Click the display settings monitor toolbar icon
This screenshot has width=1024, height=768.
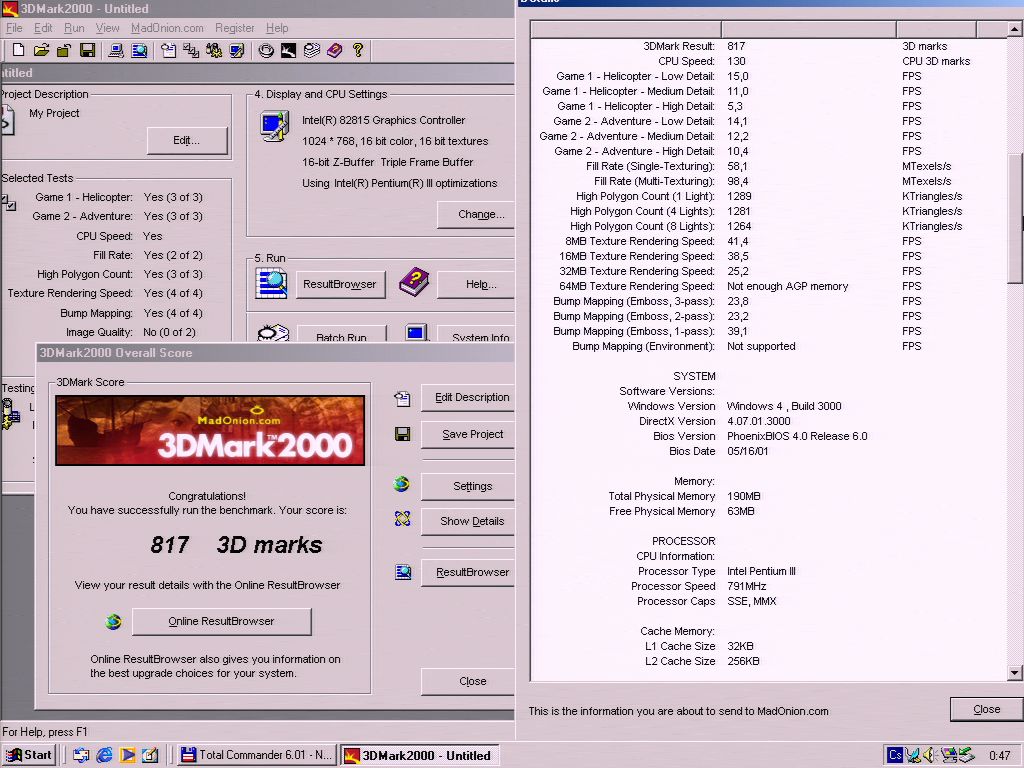pyautogui.click(x=236, y=50)
